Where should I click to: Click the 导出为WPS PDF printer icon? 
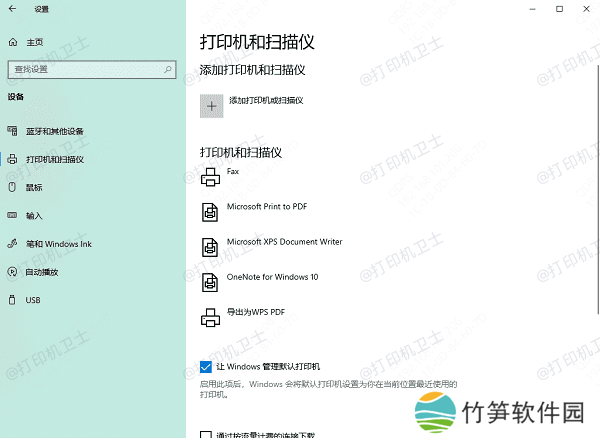pyautogui.click(x=210, y=318)
